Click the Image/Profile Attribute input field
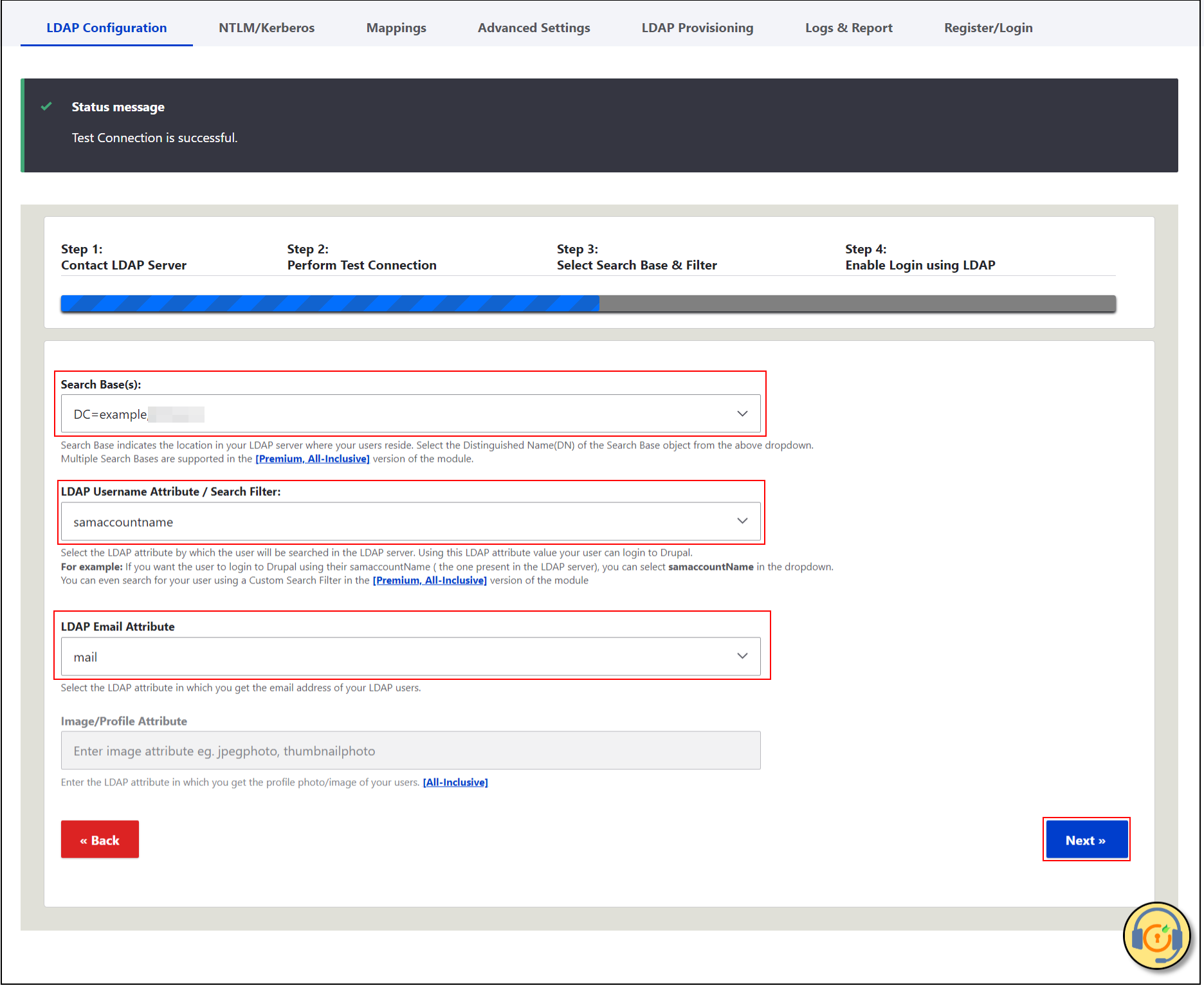This screenshot has height=988, width=1204. 410,751
